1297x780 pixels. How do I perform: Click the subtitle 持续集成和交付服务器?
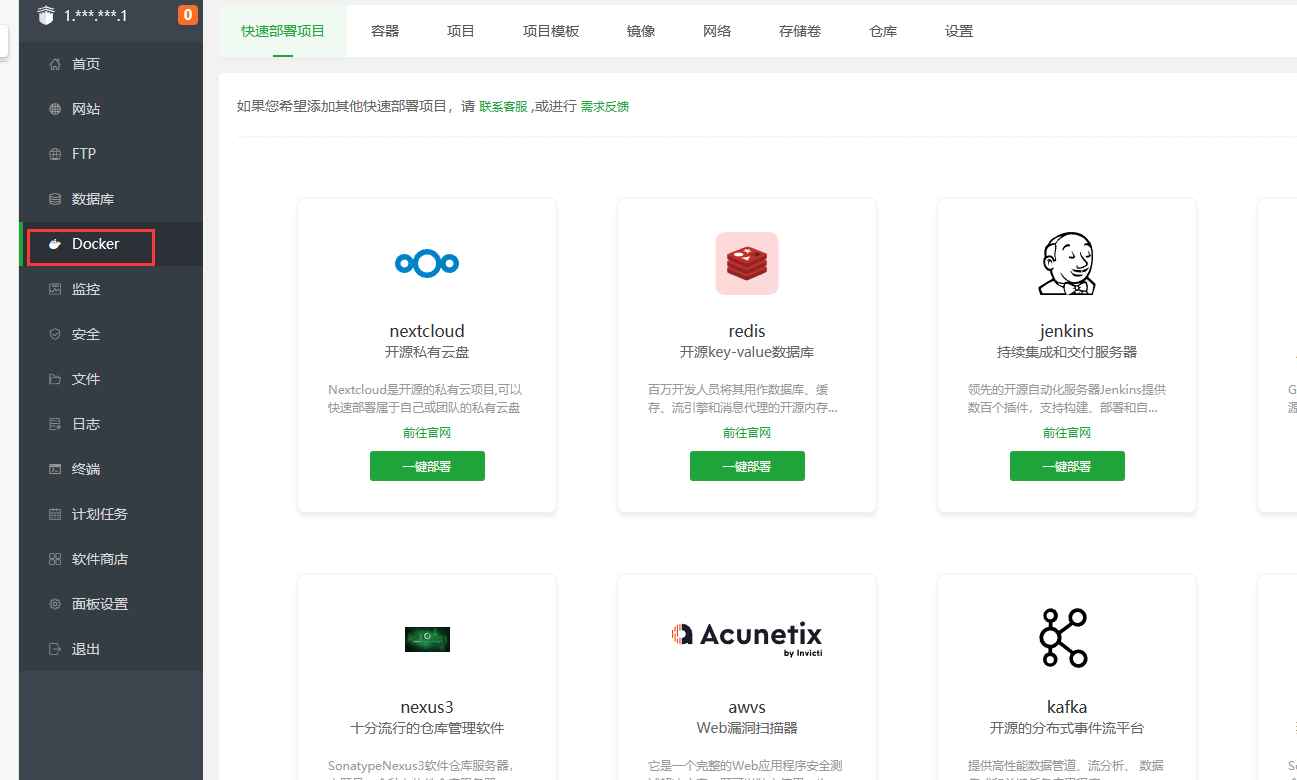(x=1067, y=352)
